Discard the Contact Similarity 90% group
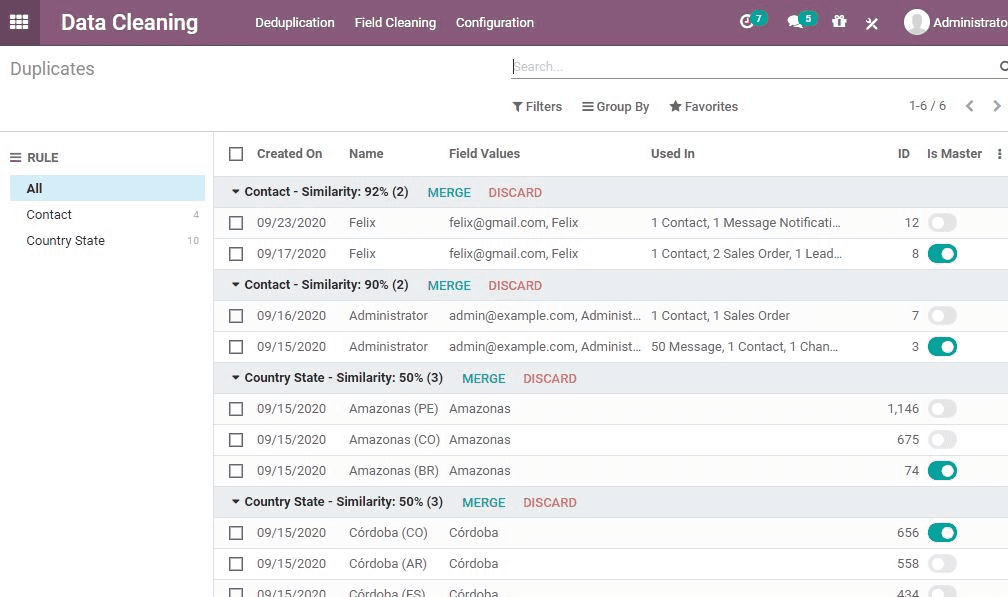This screenshot has height=597, width=1008. coord(515,286)
